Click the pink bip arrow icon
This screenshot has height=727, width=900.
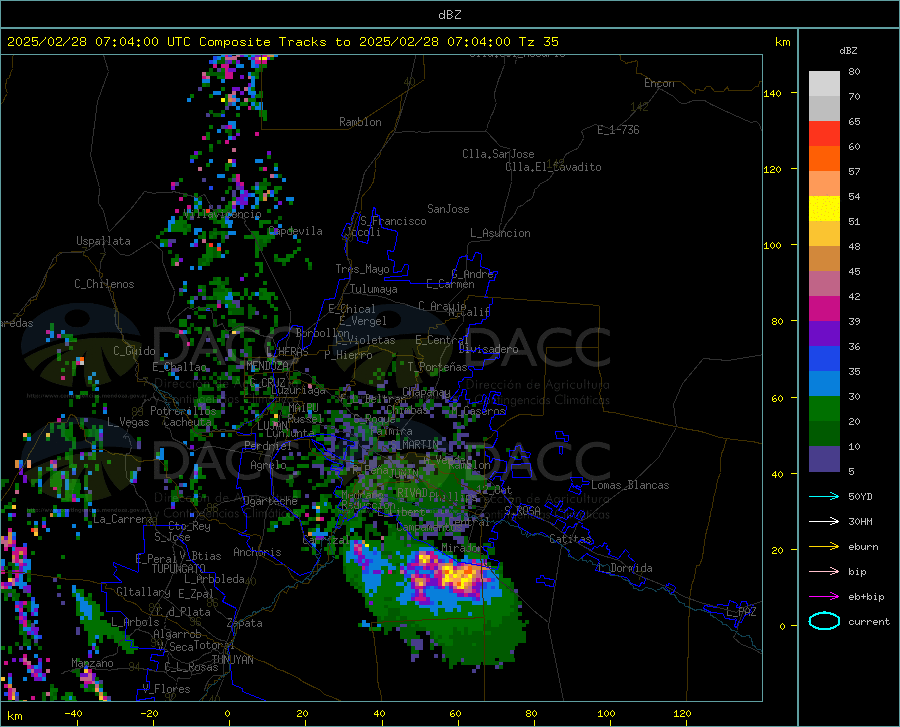(824, 572)
